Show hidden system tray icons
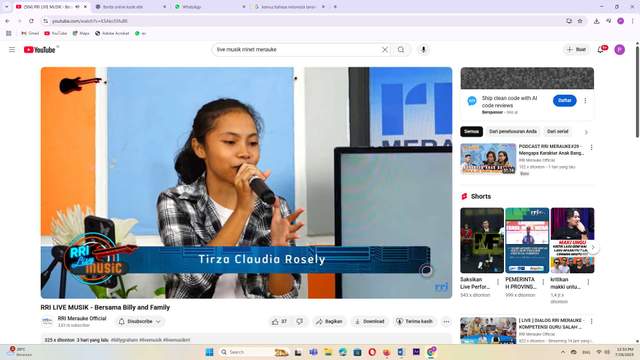The height and width of the screenshot is (360, 640). coord(562,352)
